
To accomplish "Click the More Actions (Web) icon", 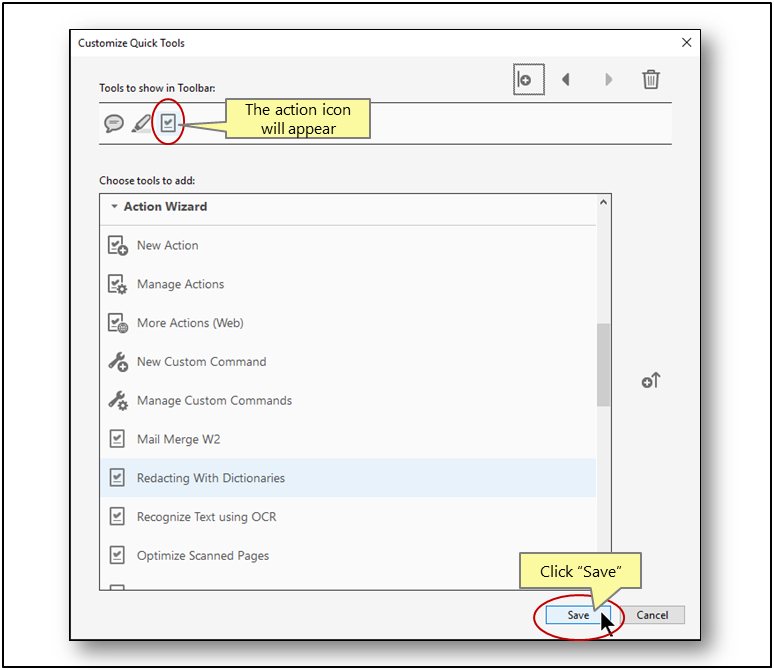I will (x=117, y=323).
